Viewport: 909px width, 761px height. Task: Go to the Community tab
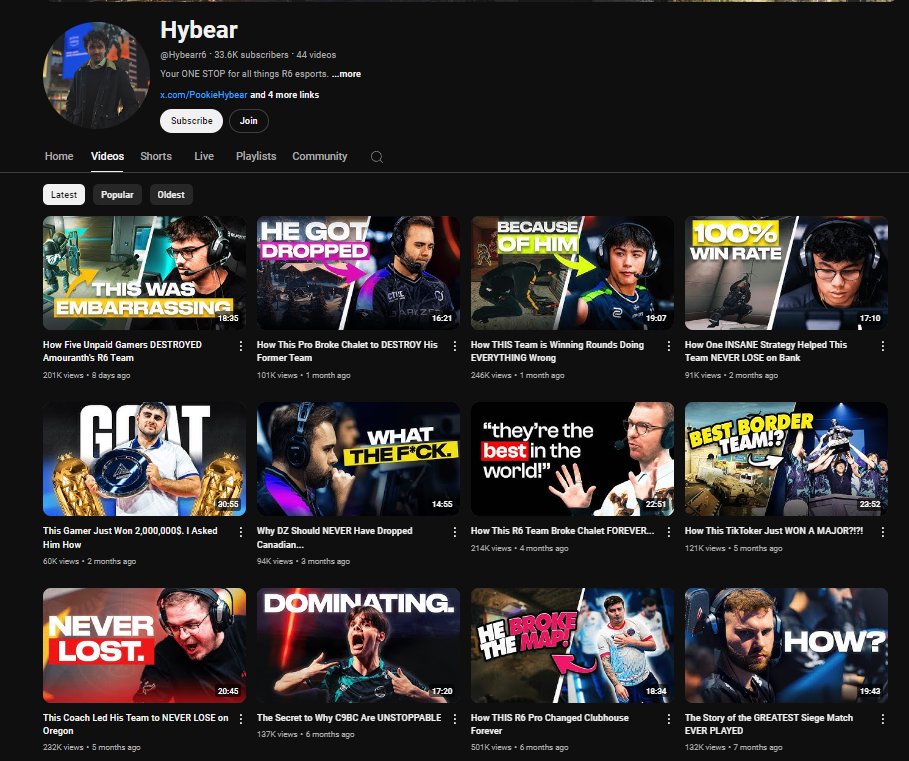tap(319, 157)
